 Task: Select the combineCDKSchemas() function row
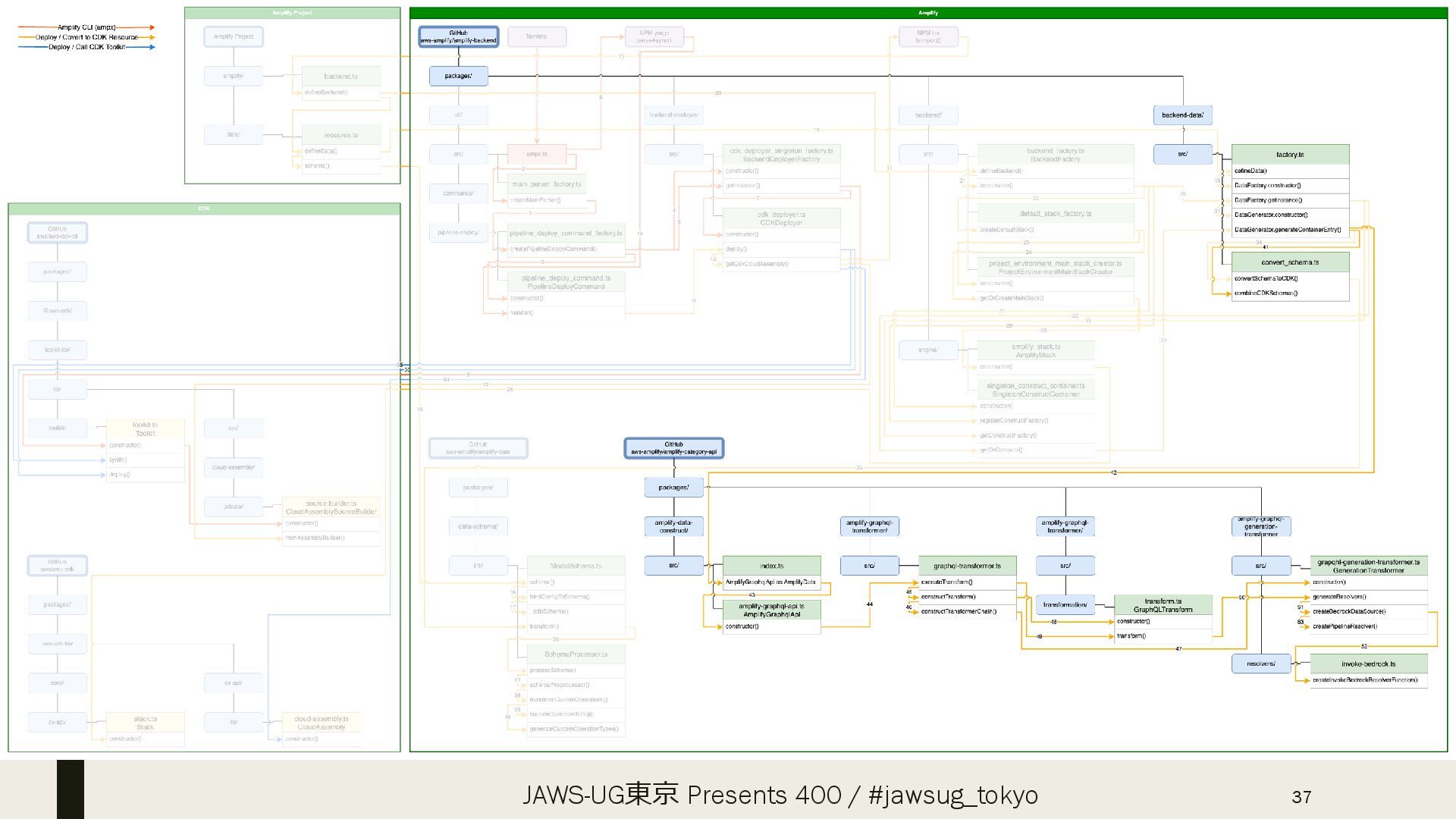pyautogui.click(x=1266, y=293)
